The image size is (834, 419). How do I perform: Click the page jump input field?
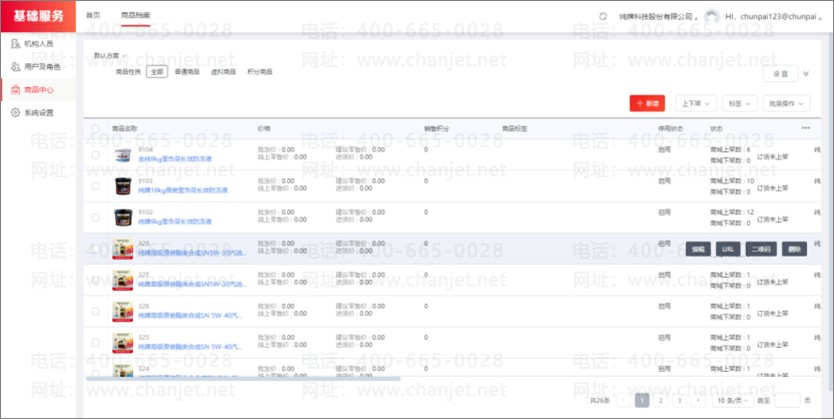[x=788, y=400]
